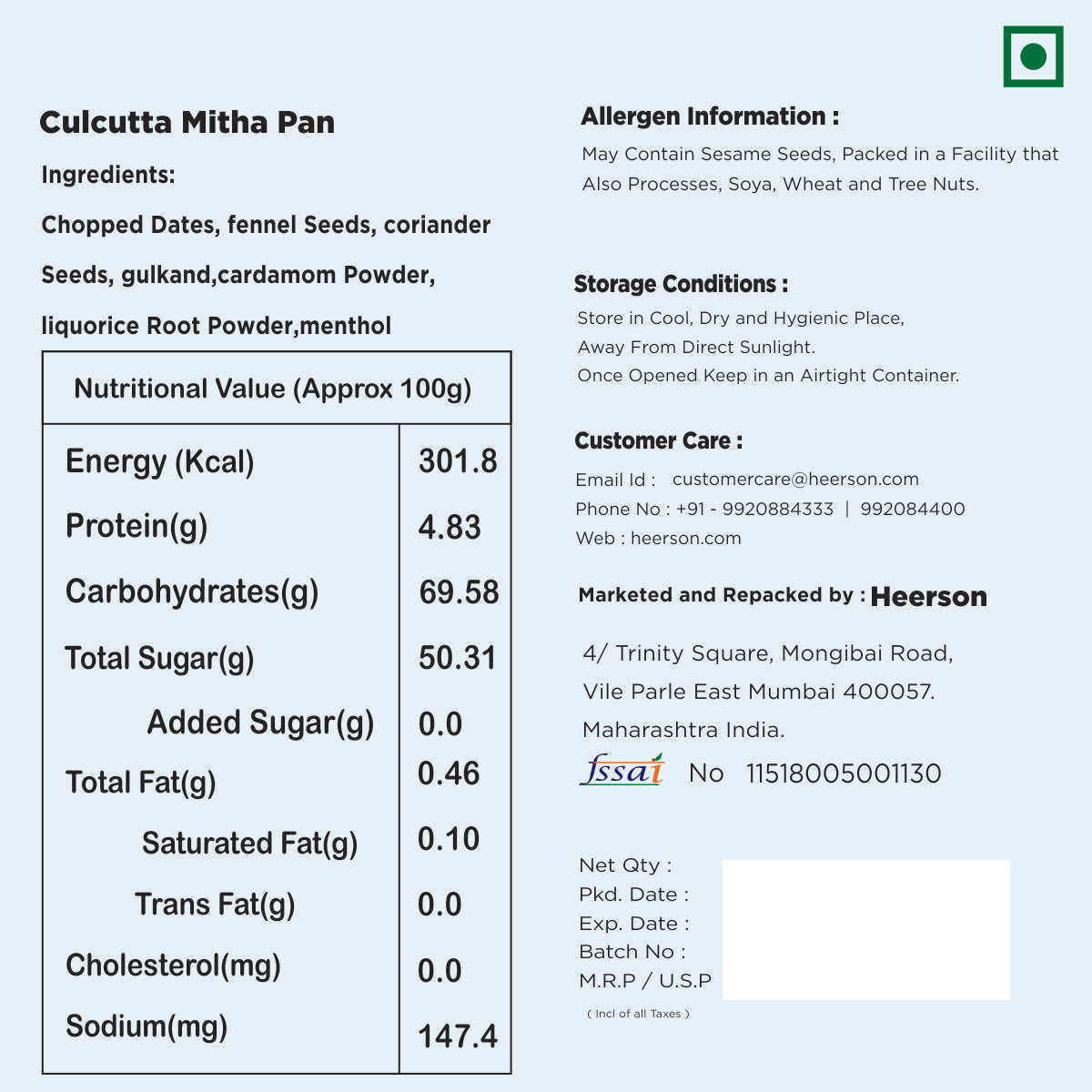This screenshot has width=1092, height=1092.
Task: Click the Storage Conditions heading
Action: click(x=681, y=284)
